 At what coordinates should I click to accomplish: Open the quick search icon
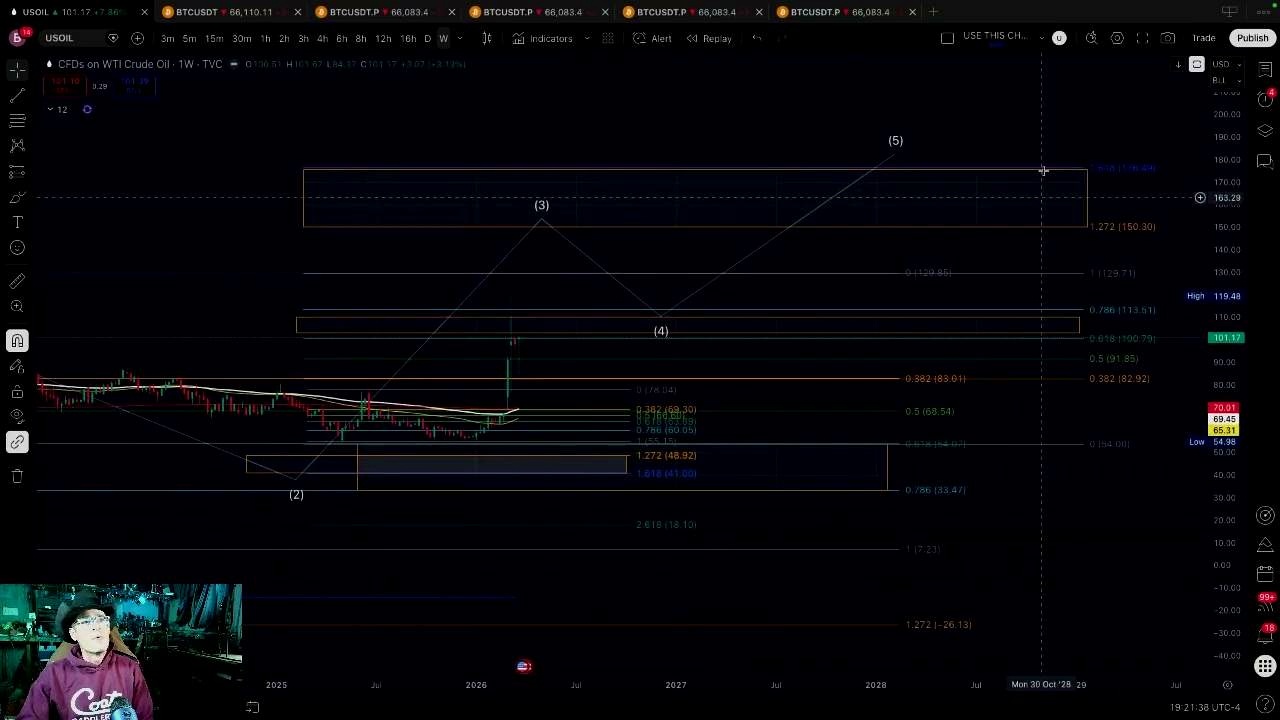click(1092, 38)
